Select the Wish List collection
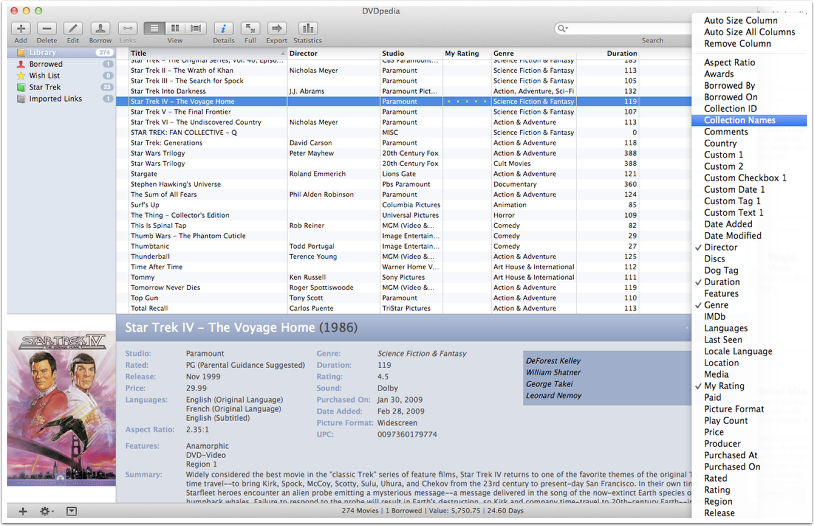The height and width of the screenshot is (526, 814). click(45, 75)
